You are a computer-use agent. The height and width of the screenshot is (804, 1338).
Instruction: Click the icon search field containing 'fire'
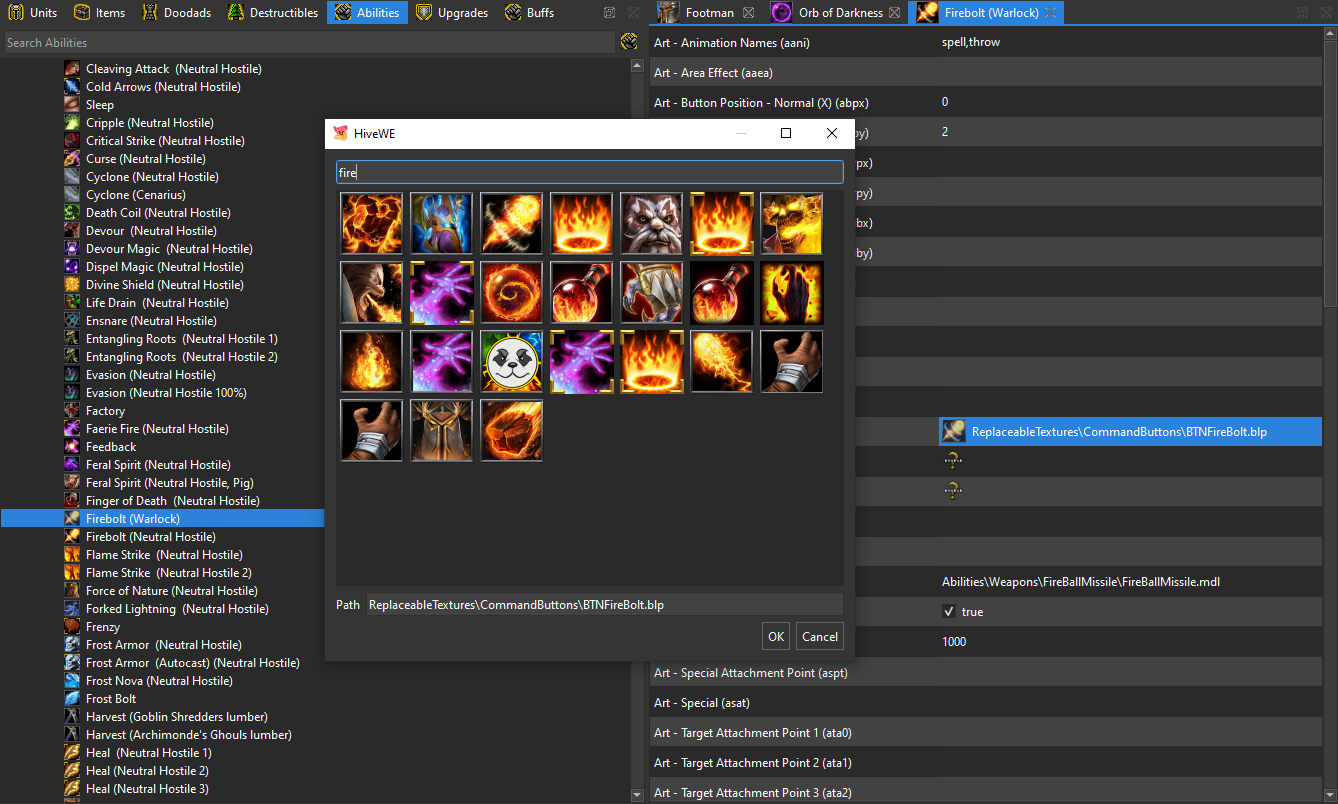coord(590,173)
